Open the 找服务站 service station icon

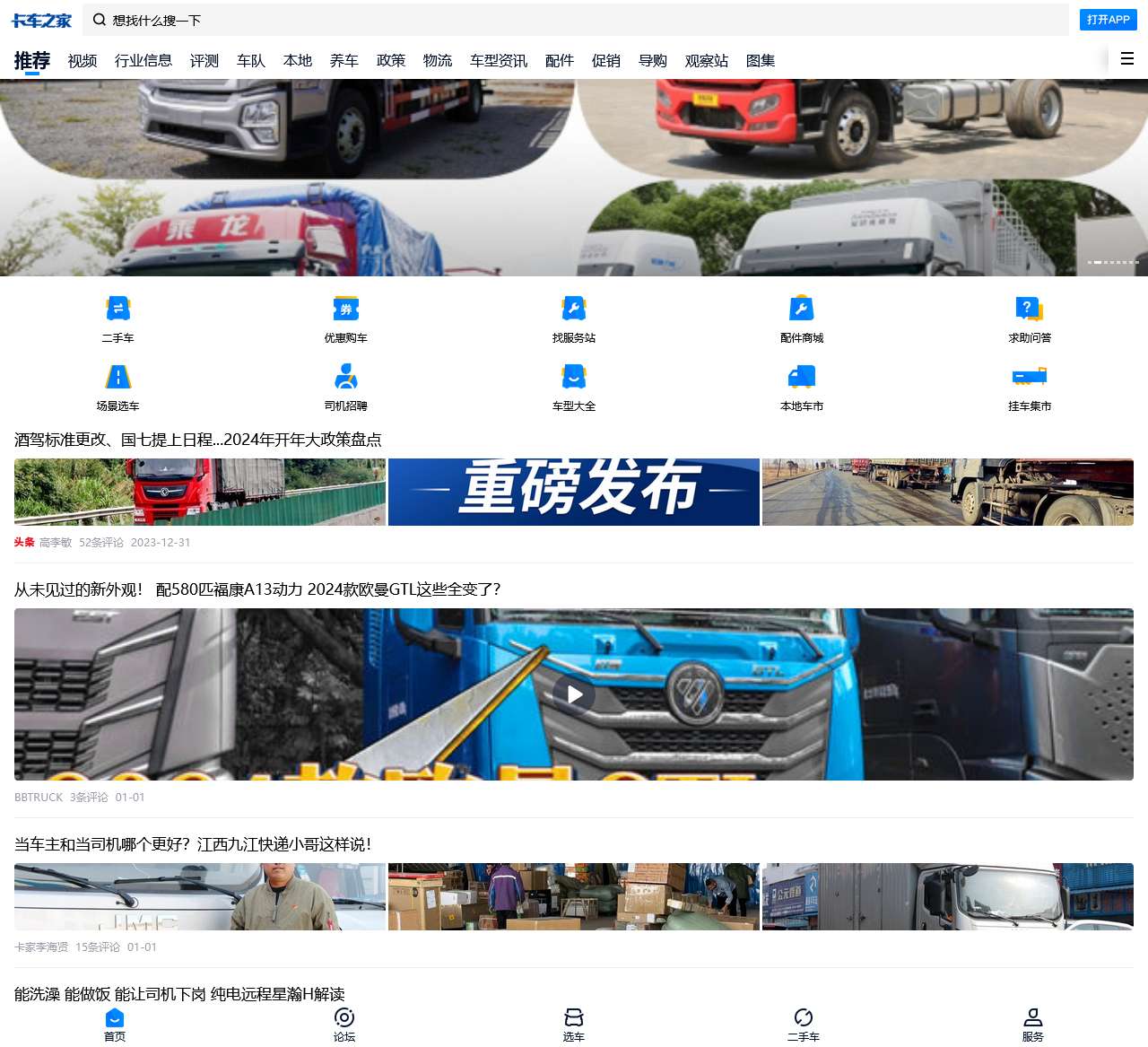click(574, 309)
